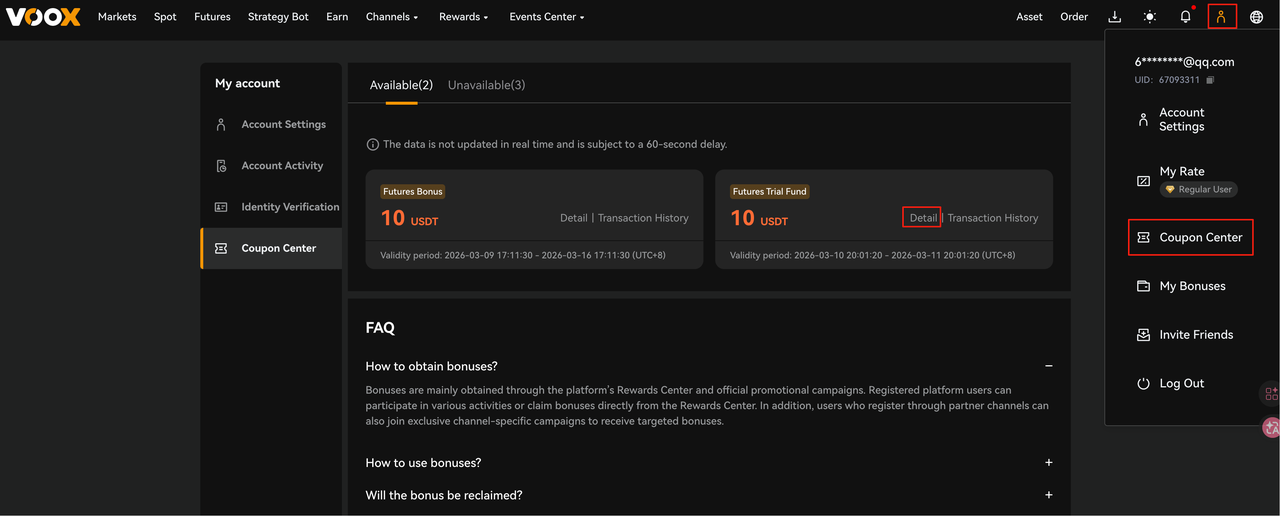The width and height of the screenshot is (1280, 516).
Task: Open the notifications bell icon
Action: (x=1186, y=17)
